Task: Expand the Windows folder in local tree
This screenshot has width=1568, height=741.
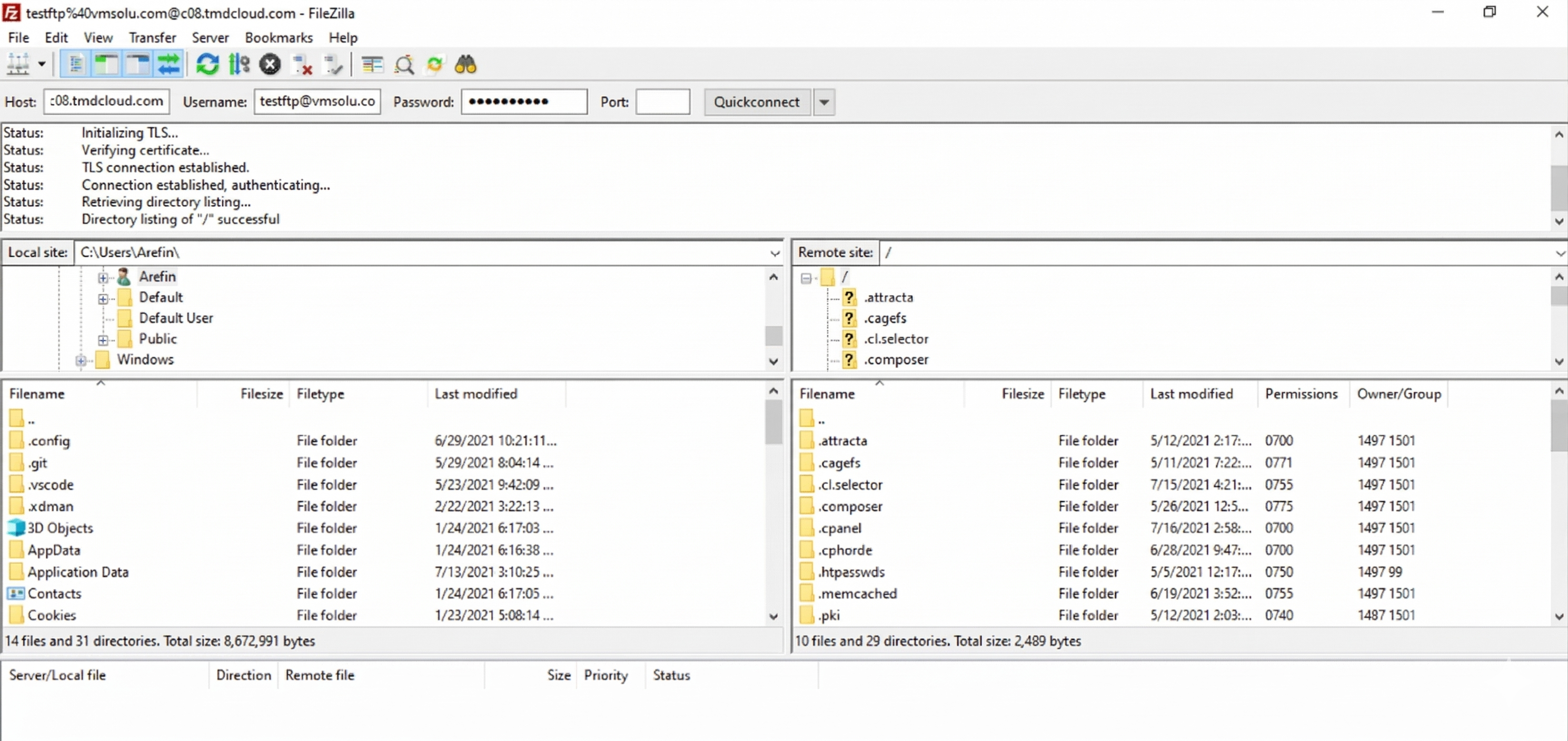Action: tap(81, 360)
